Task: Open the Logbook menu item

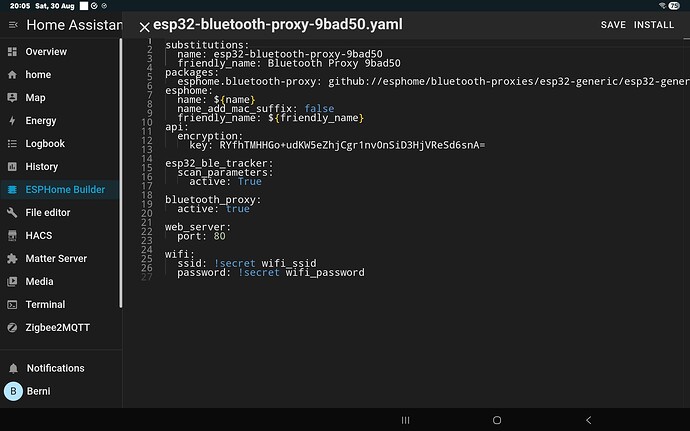Action: tap(59, 144)
